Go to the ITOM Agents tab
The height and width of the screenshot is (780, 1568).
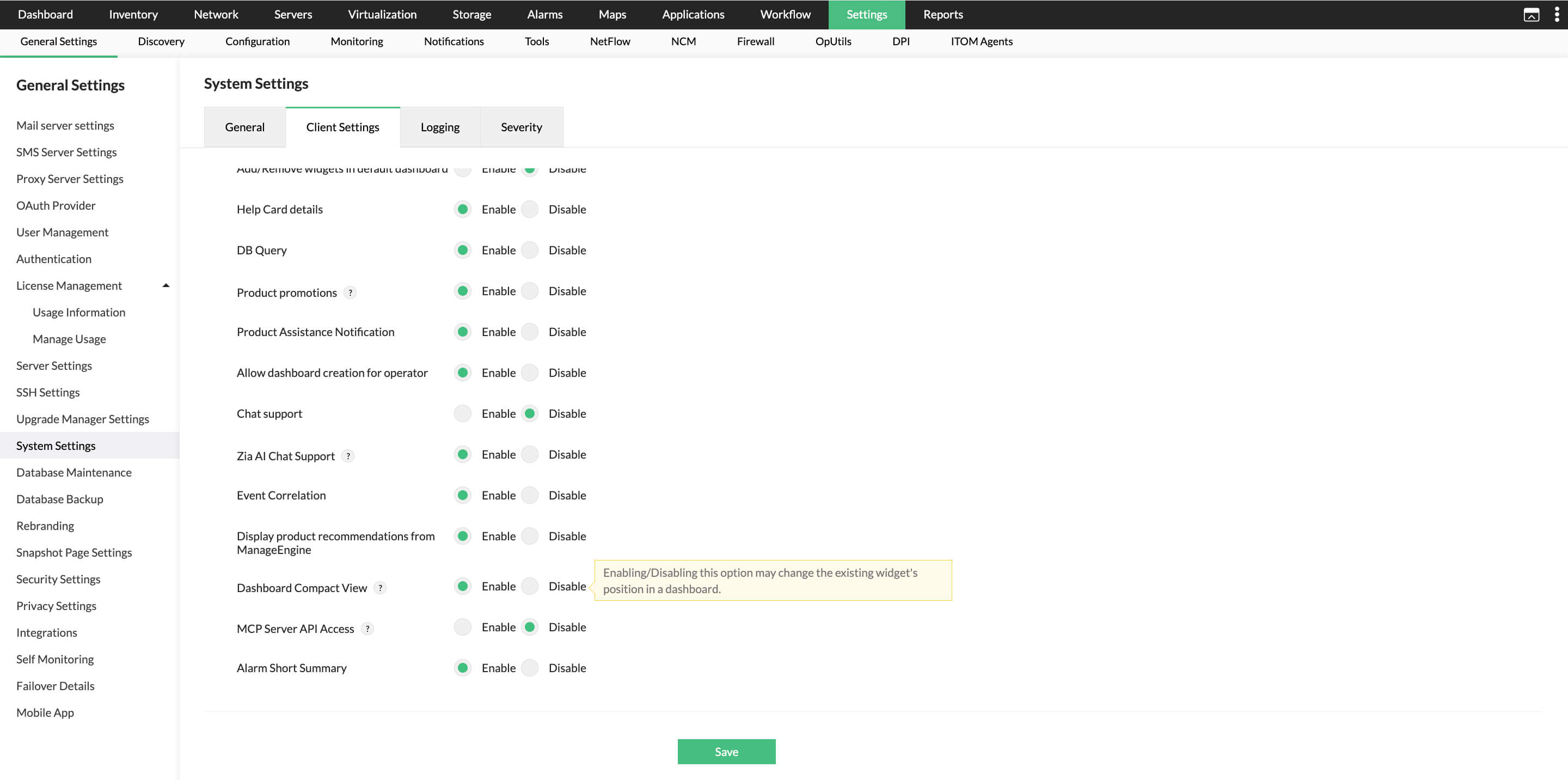point(982,41)
